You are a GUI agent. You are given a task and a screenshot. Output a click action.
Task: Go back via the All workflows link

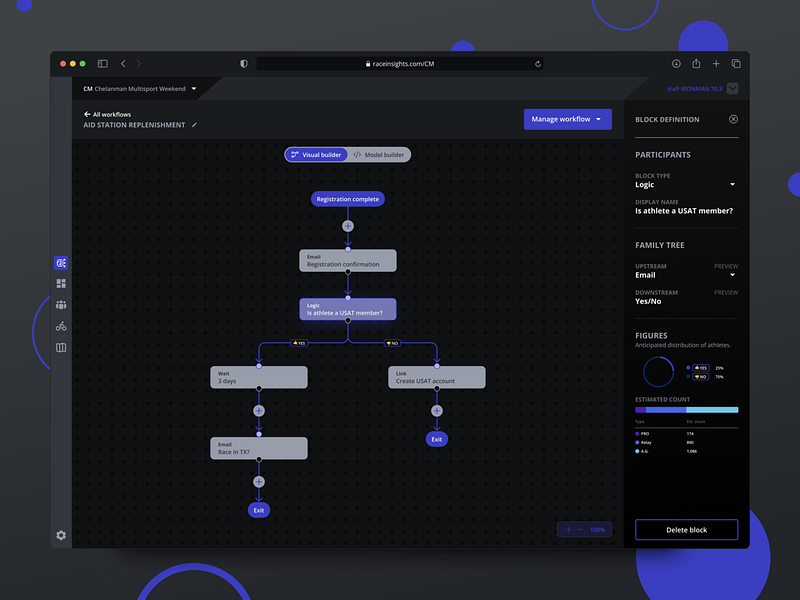point(106,114)
